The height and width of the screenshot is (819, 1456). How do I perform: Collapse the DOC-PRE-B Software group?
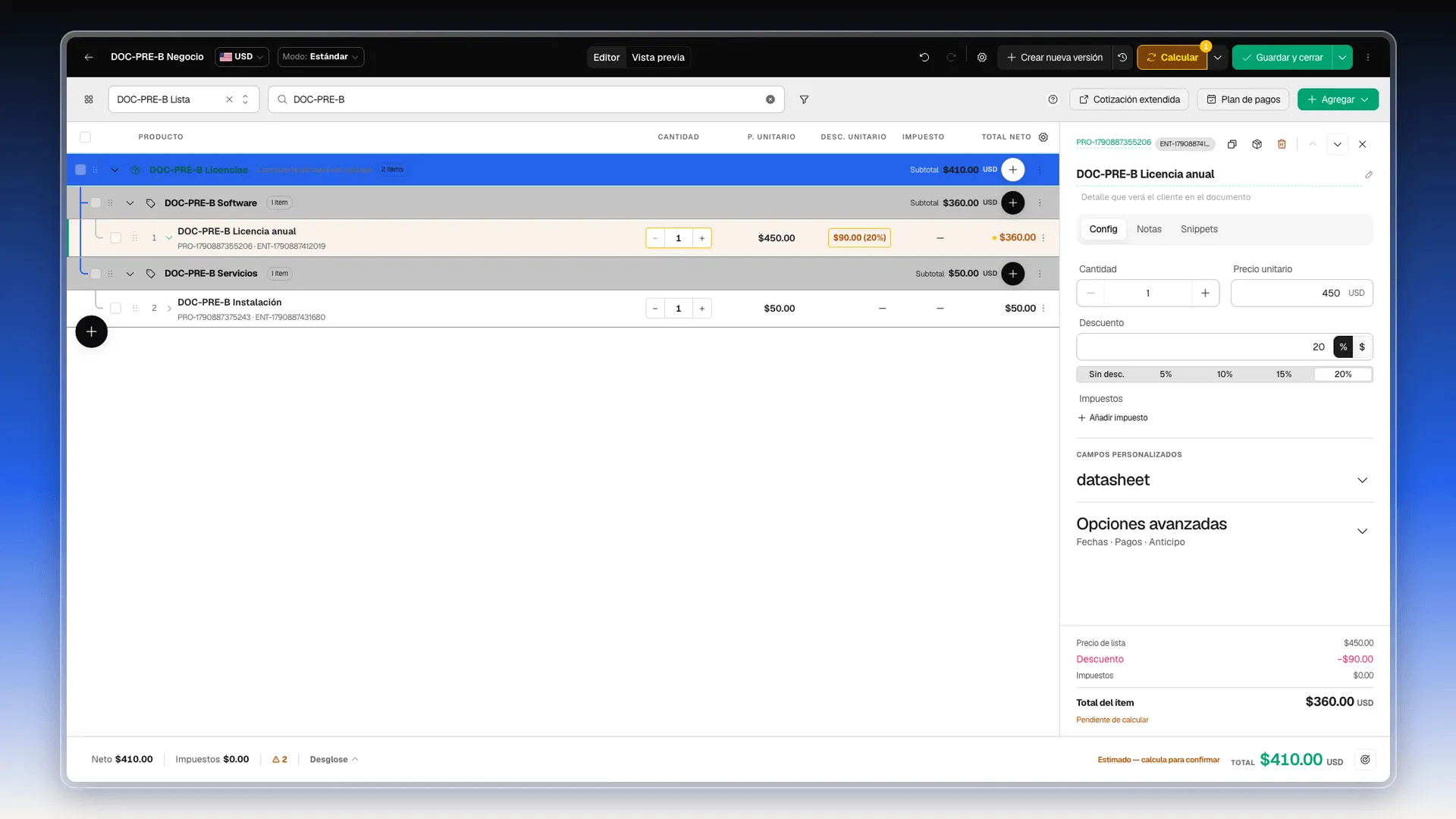(x=130, y=202)
